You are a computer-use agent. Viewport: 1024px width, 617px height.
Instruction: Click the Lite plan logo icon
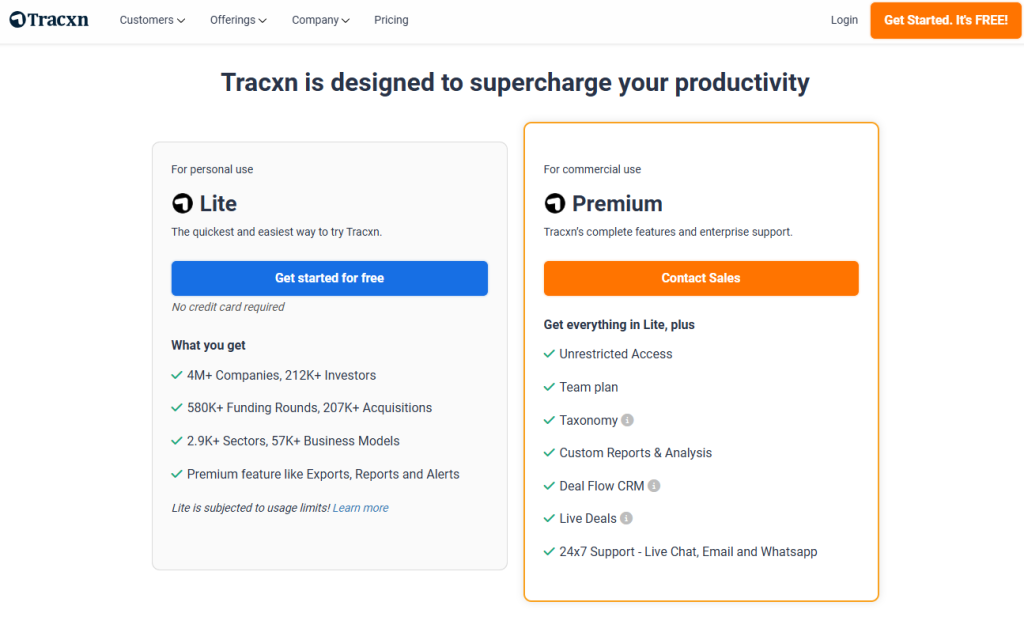[x=182, y=204]
